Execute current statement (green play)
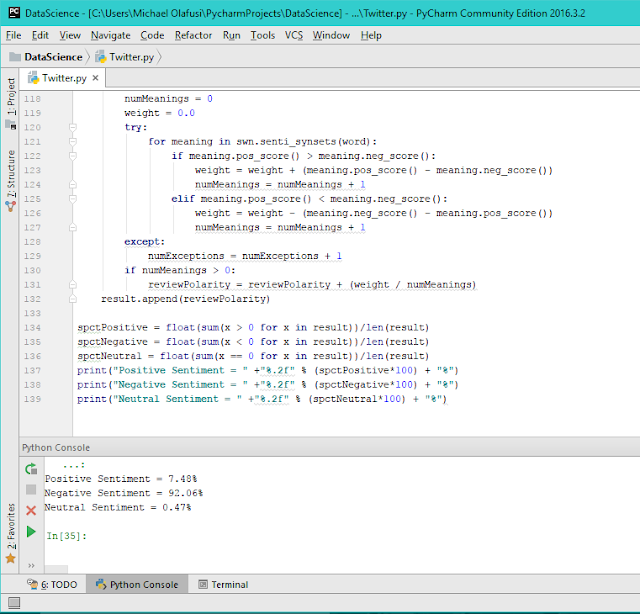Viewport: 640px width, 614px height. pyautogui.click(x=31, y=532)
